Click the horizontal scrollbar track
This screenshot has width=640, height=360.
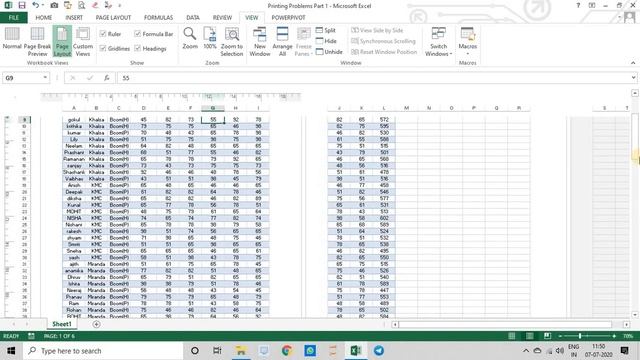[505, 324]
